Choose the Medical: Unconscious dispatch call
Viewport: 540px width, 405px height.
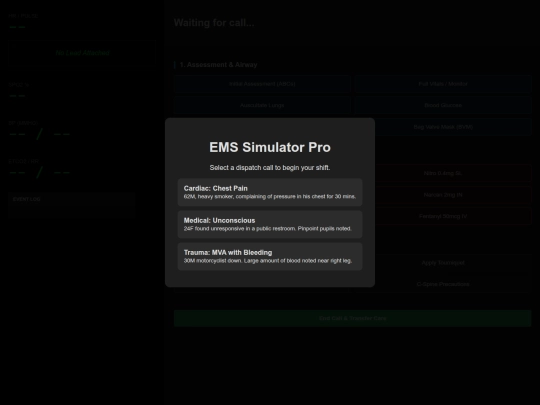pyautogui.click(x=270, y=224)
